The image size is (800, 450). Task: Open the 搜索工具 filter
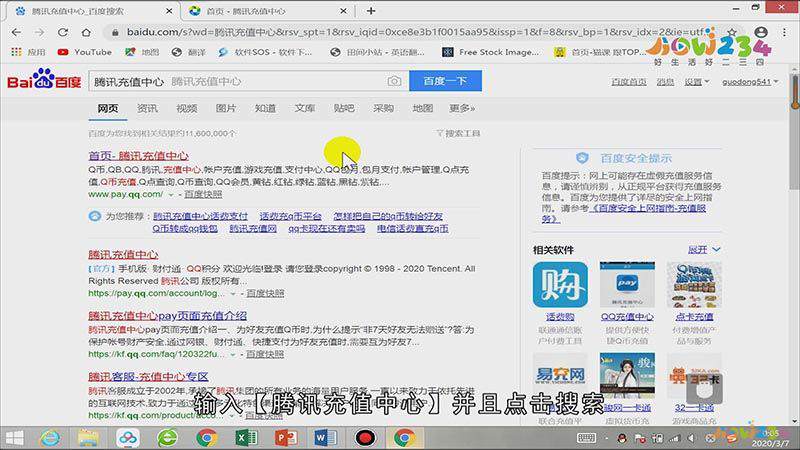(x=458, y=133)
